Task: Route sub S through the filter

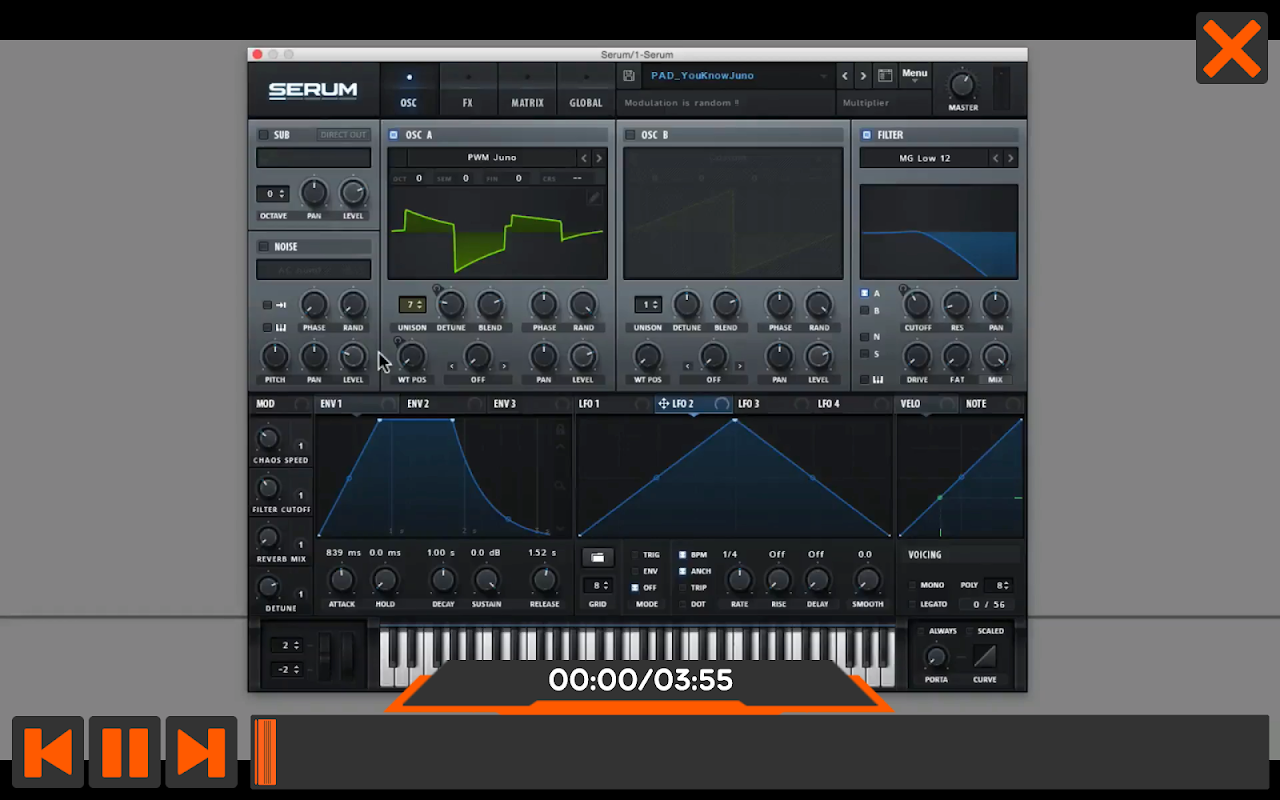Action: (x=865, y=354)
